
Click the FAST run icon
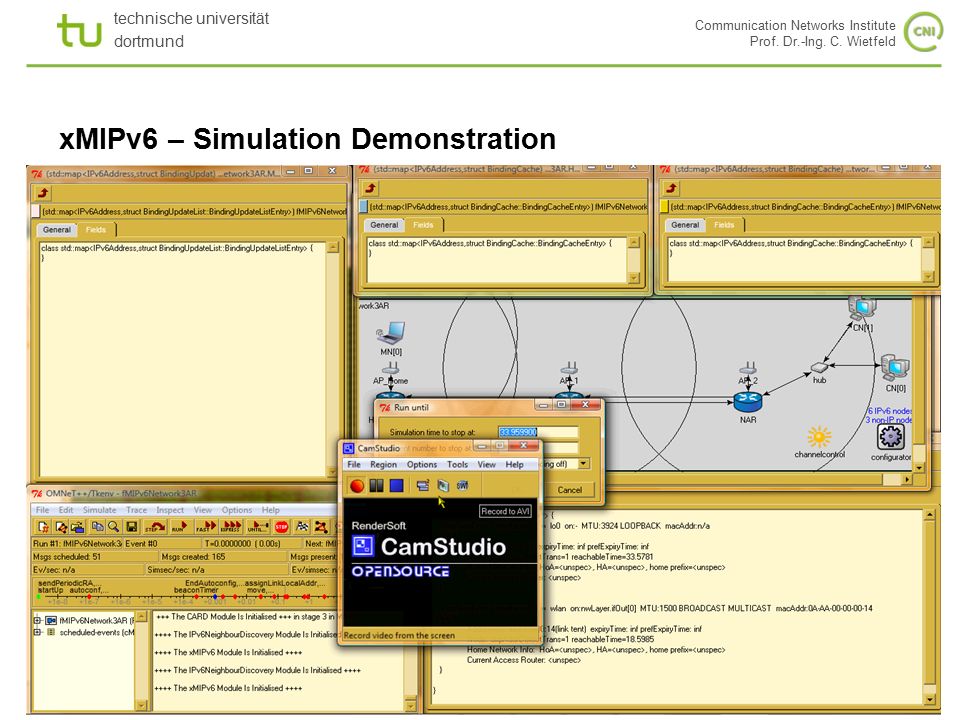(206, 527)
